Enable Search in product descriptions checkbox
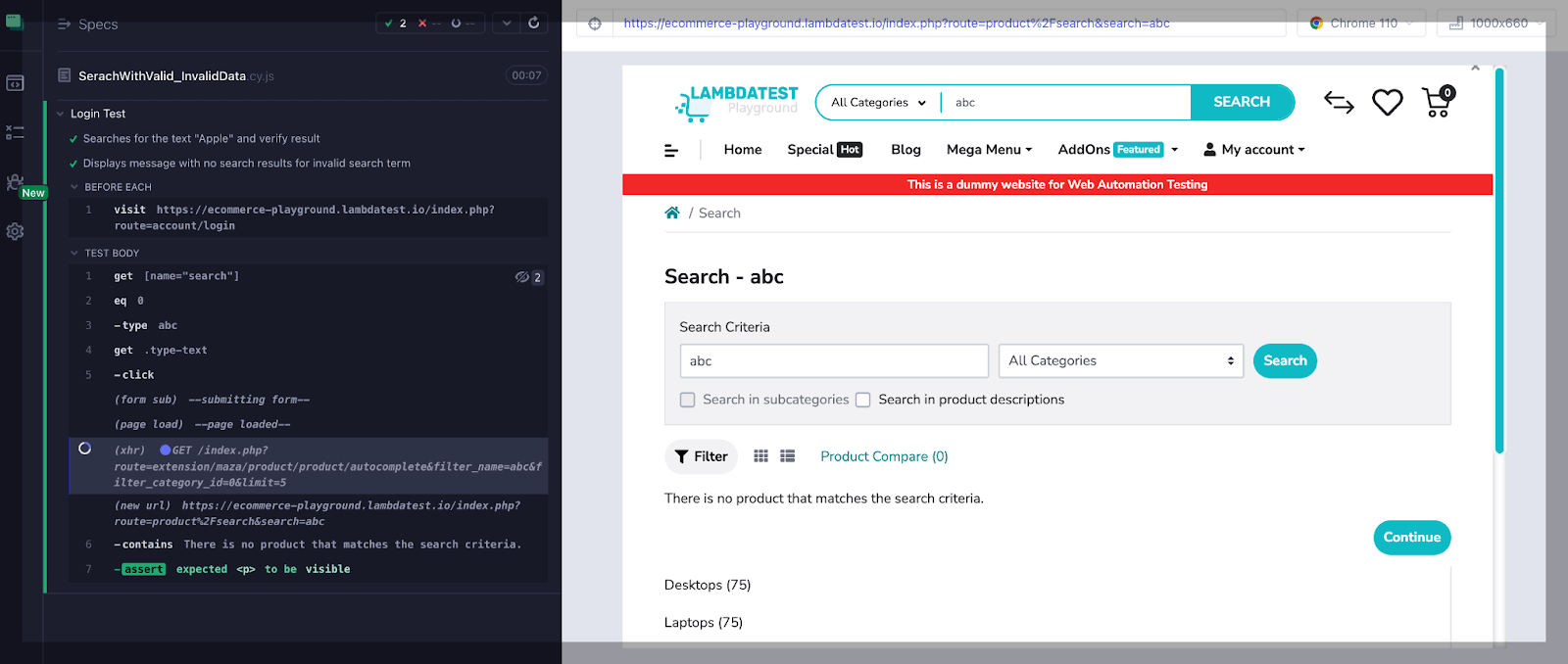The height and width of the screenshot is (664, 1568). 863,400
